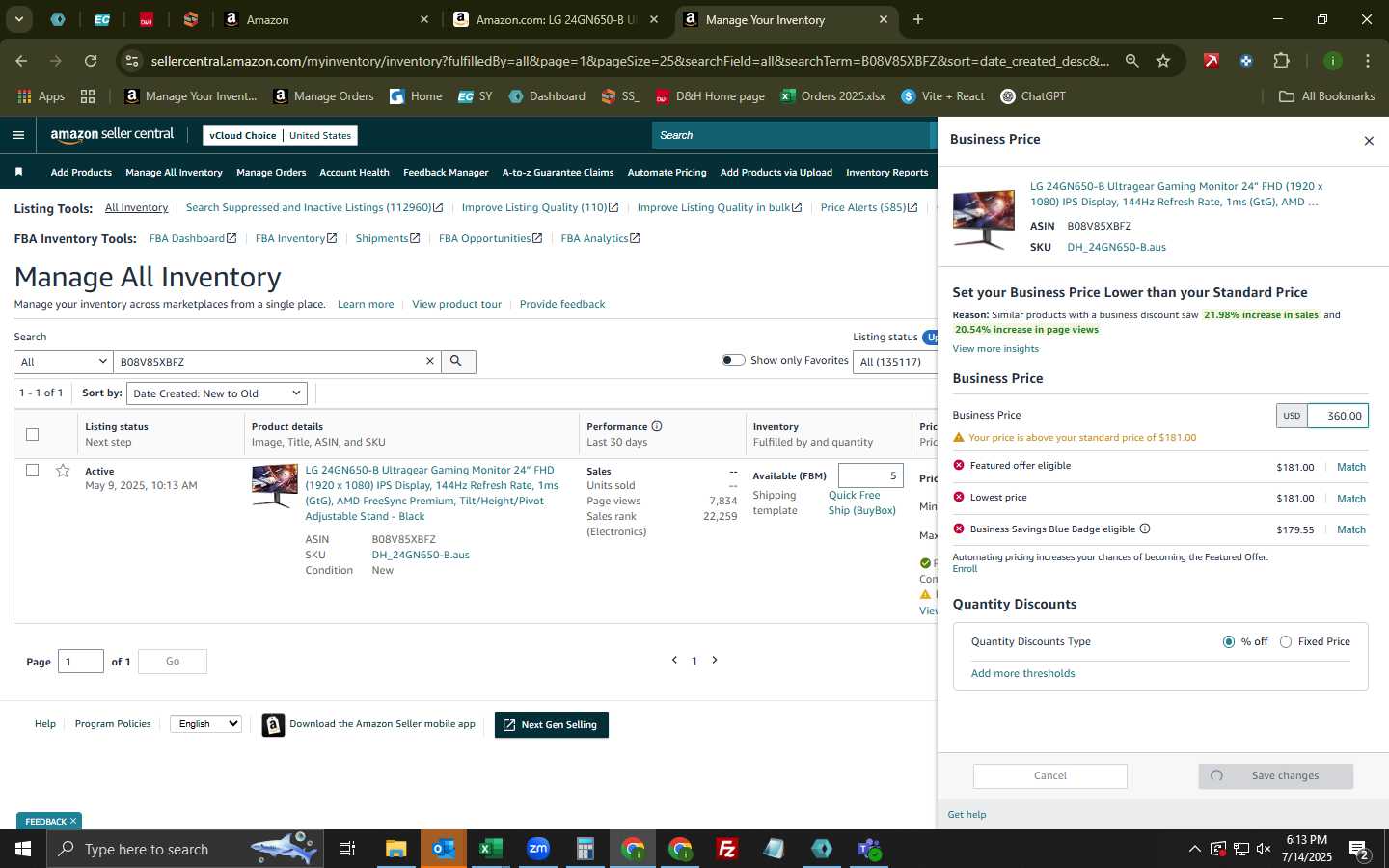This screenshot has height=868, width=1389.
Task: Go to next page arrow in pagination
Action: (715, 661)
